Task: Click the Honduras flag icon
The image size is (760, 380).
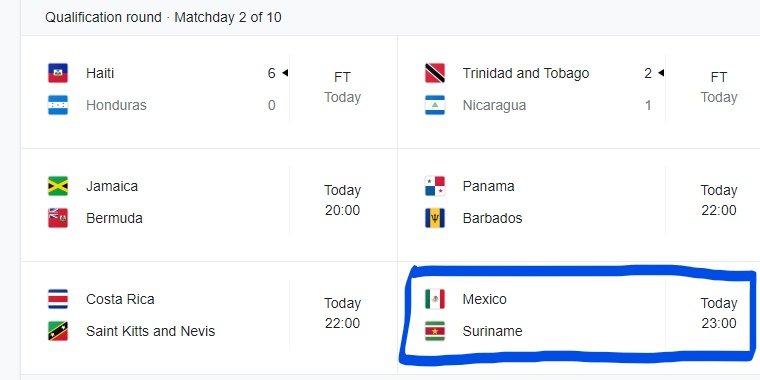Action: (x=58, y=105)
